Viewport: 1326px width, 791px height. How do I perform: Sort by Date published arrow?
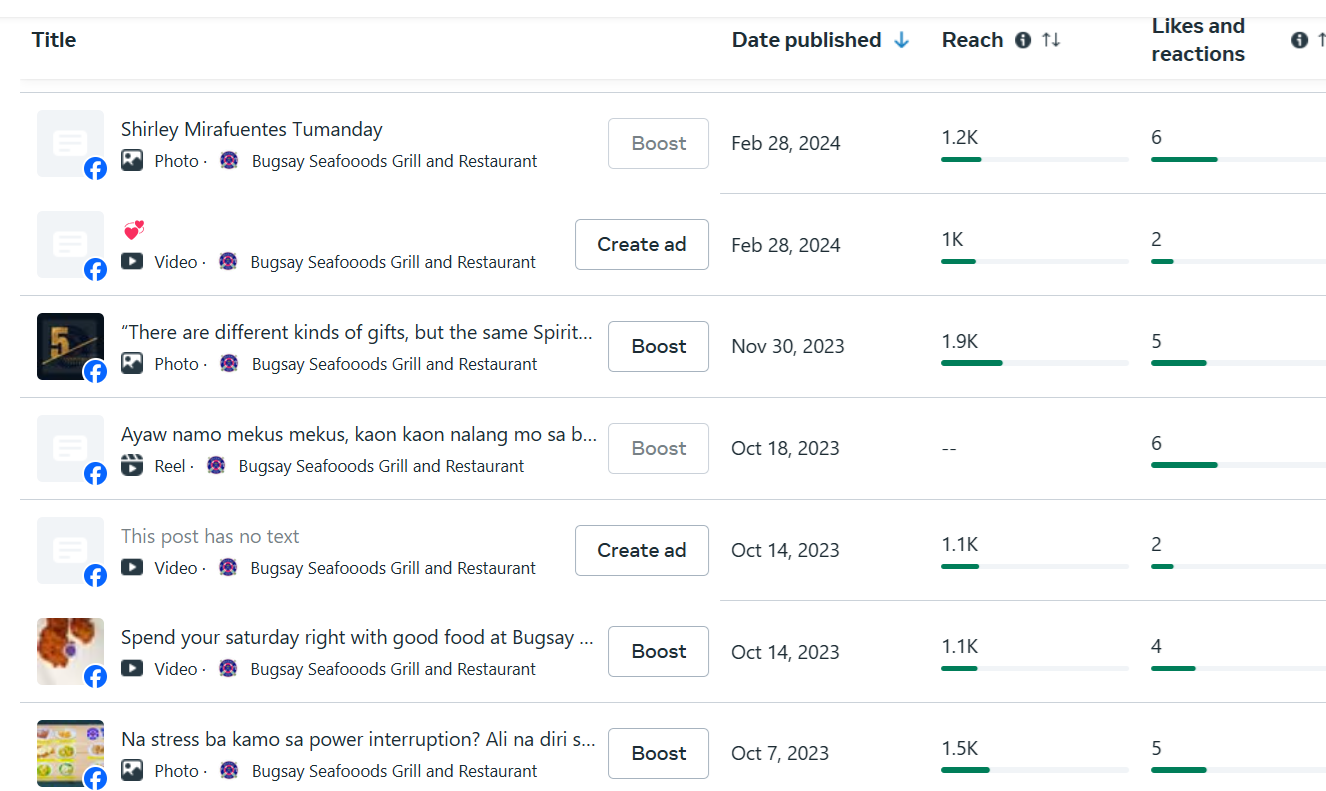(x=902, y=40)
